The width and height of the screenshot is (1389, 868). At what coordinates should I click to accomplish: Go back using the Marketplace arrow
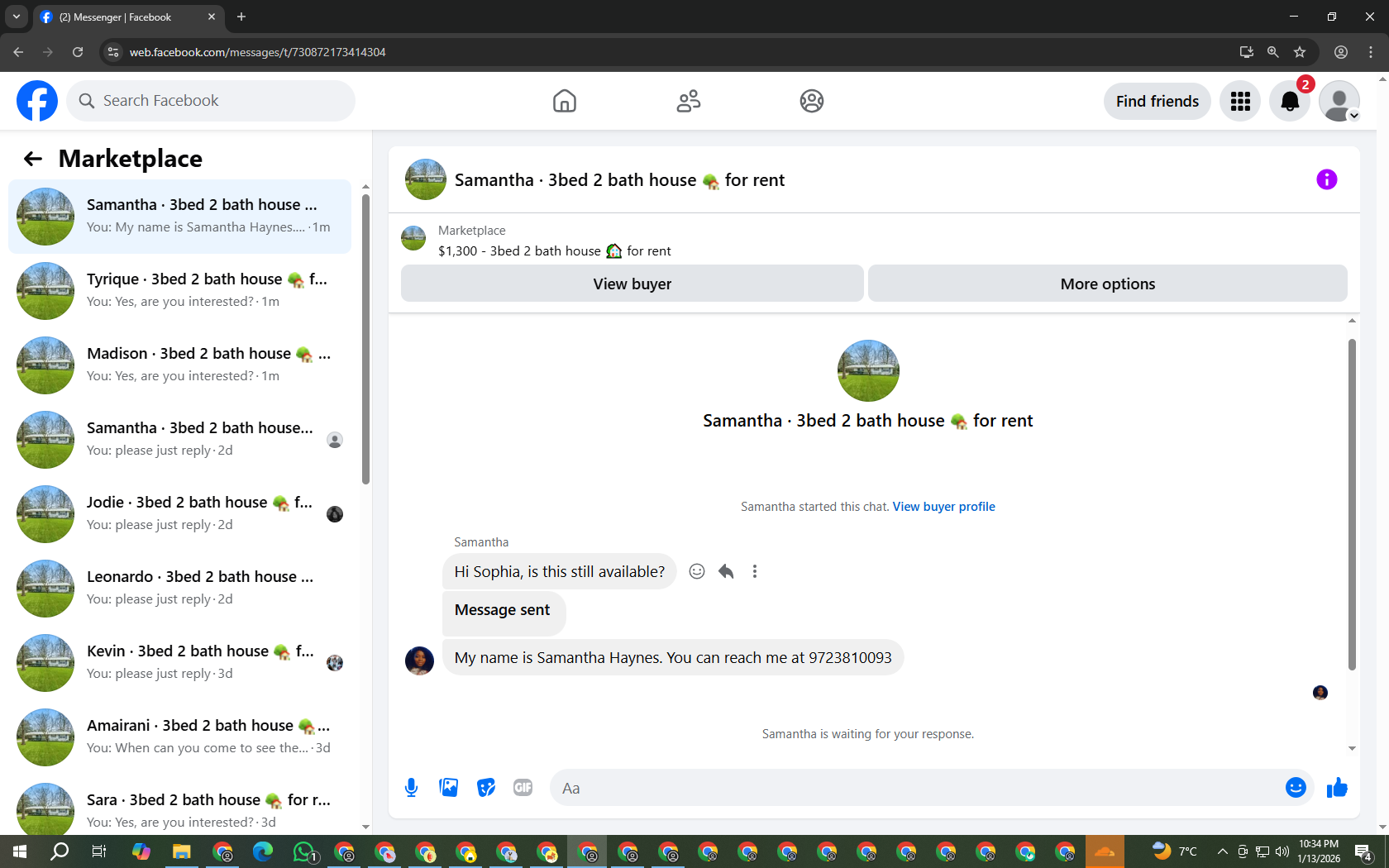tap(33, 159)
